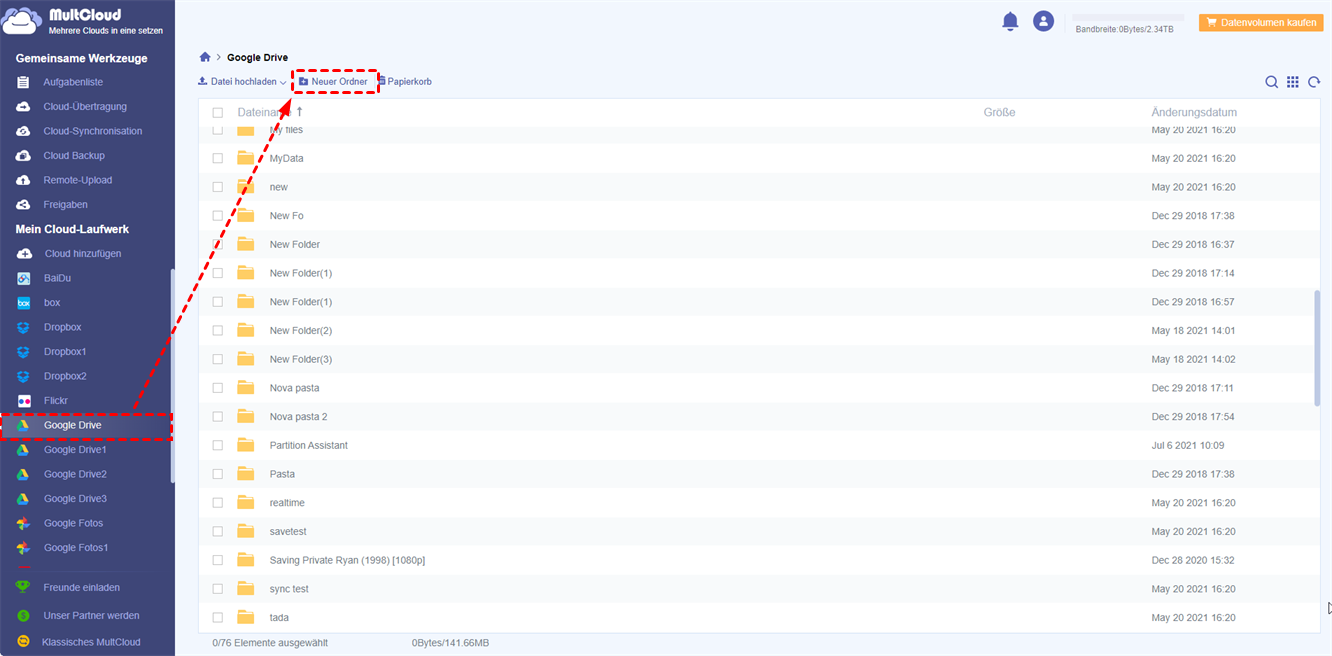Check the box for MyData folder

pos(218,158)
